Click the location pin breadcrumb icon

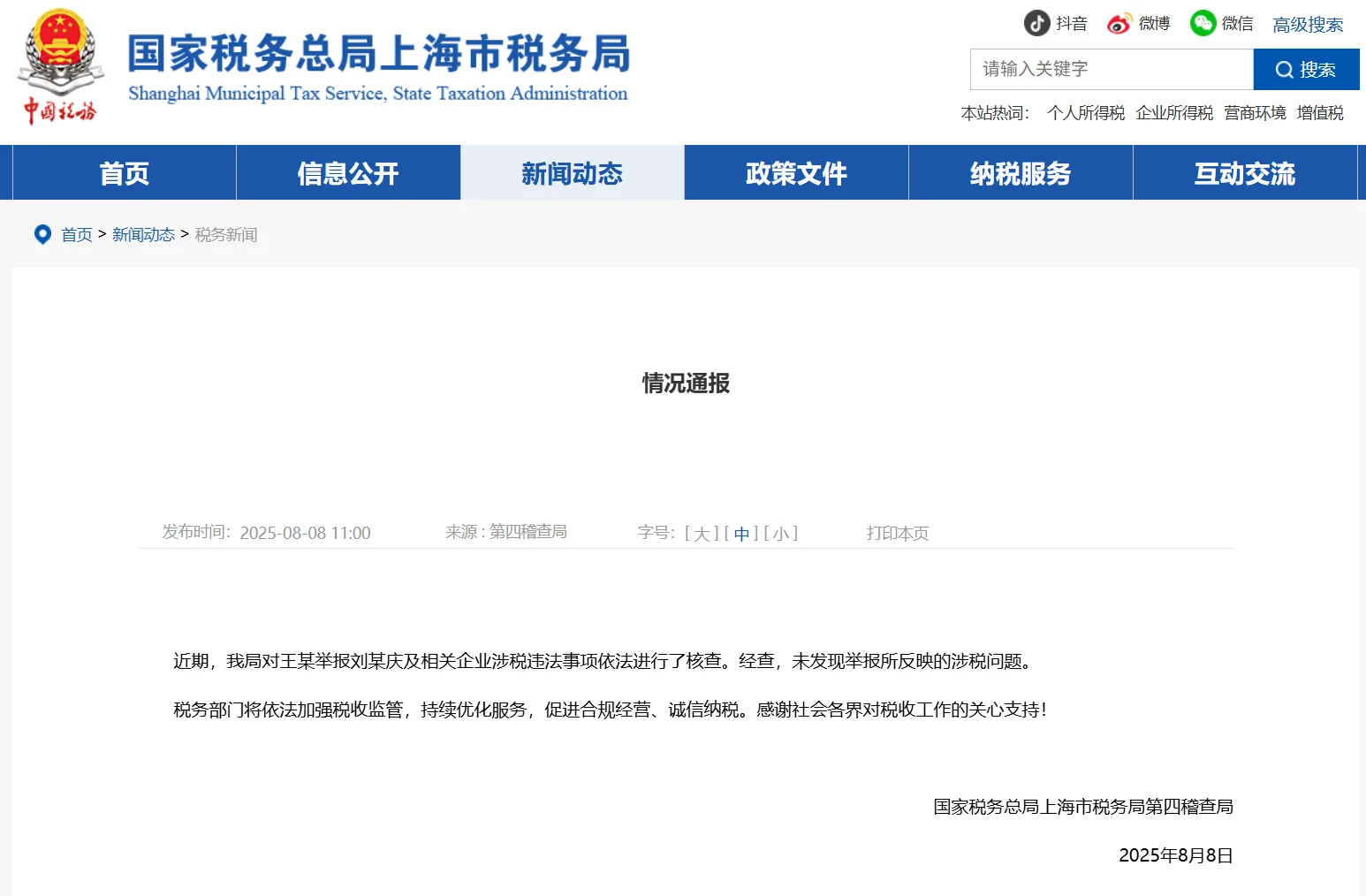[42, 234]
